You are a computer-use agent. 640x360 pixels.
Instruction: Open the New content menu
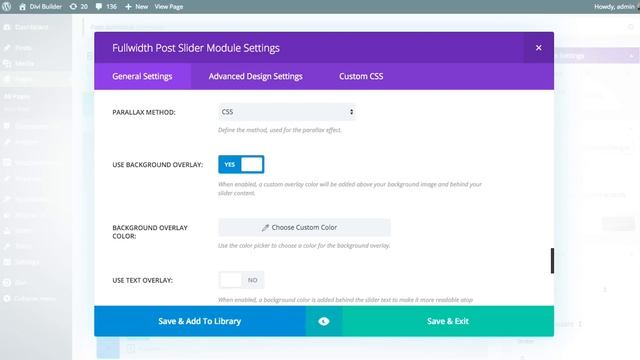coord(136,7)
